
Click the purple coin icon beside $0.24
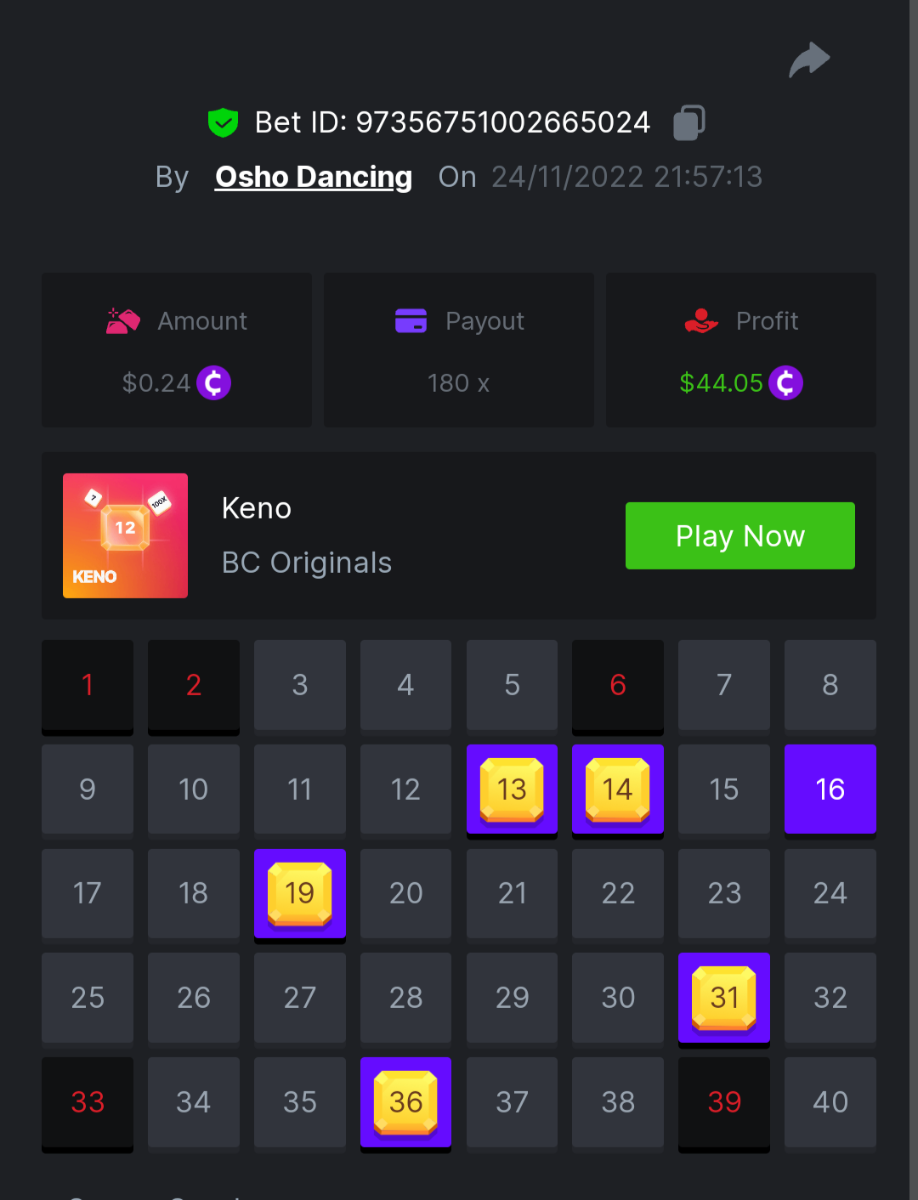click(x=214, y=383)
